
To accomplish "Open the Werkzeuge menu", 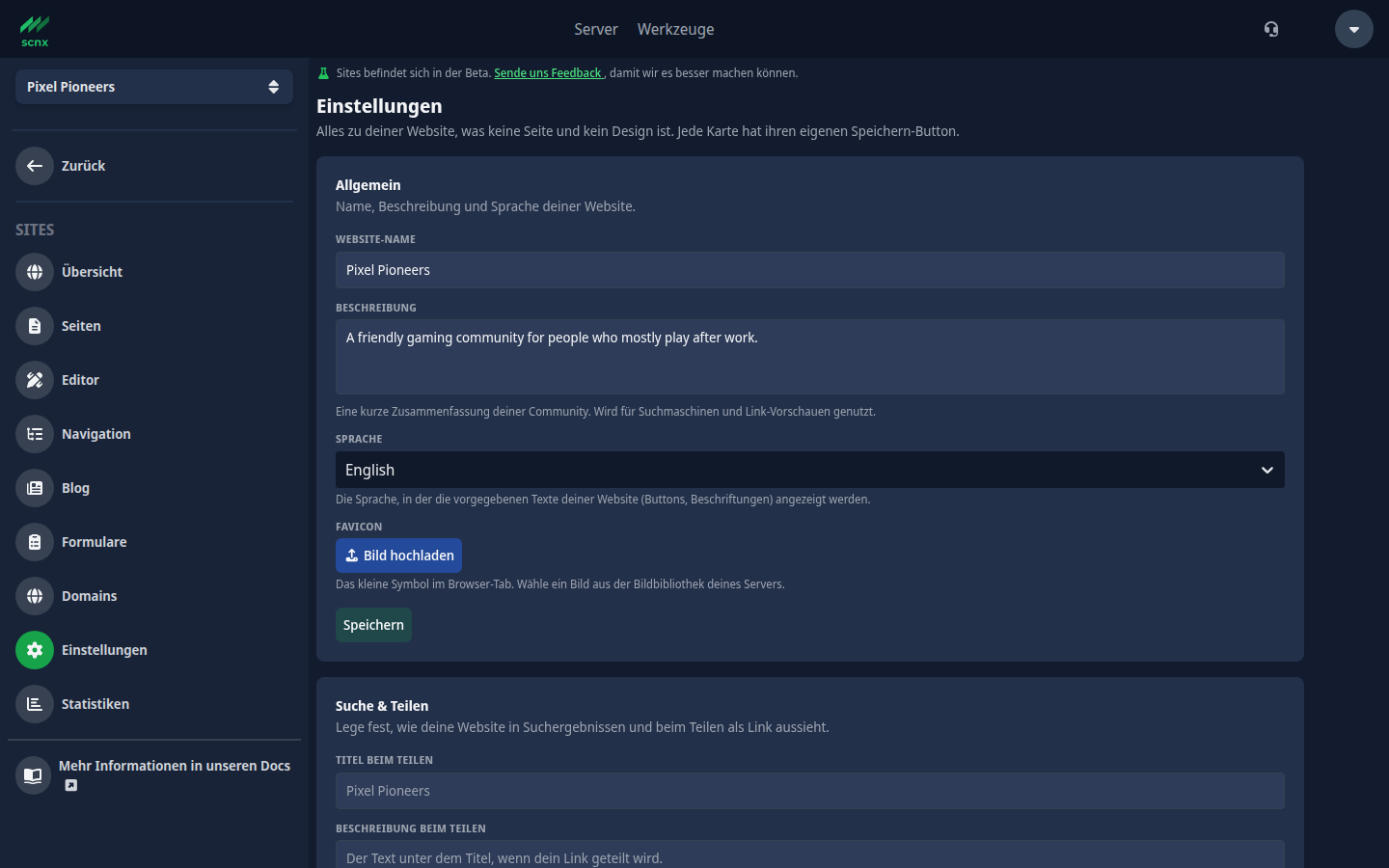I will (676, 29).
